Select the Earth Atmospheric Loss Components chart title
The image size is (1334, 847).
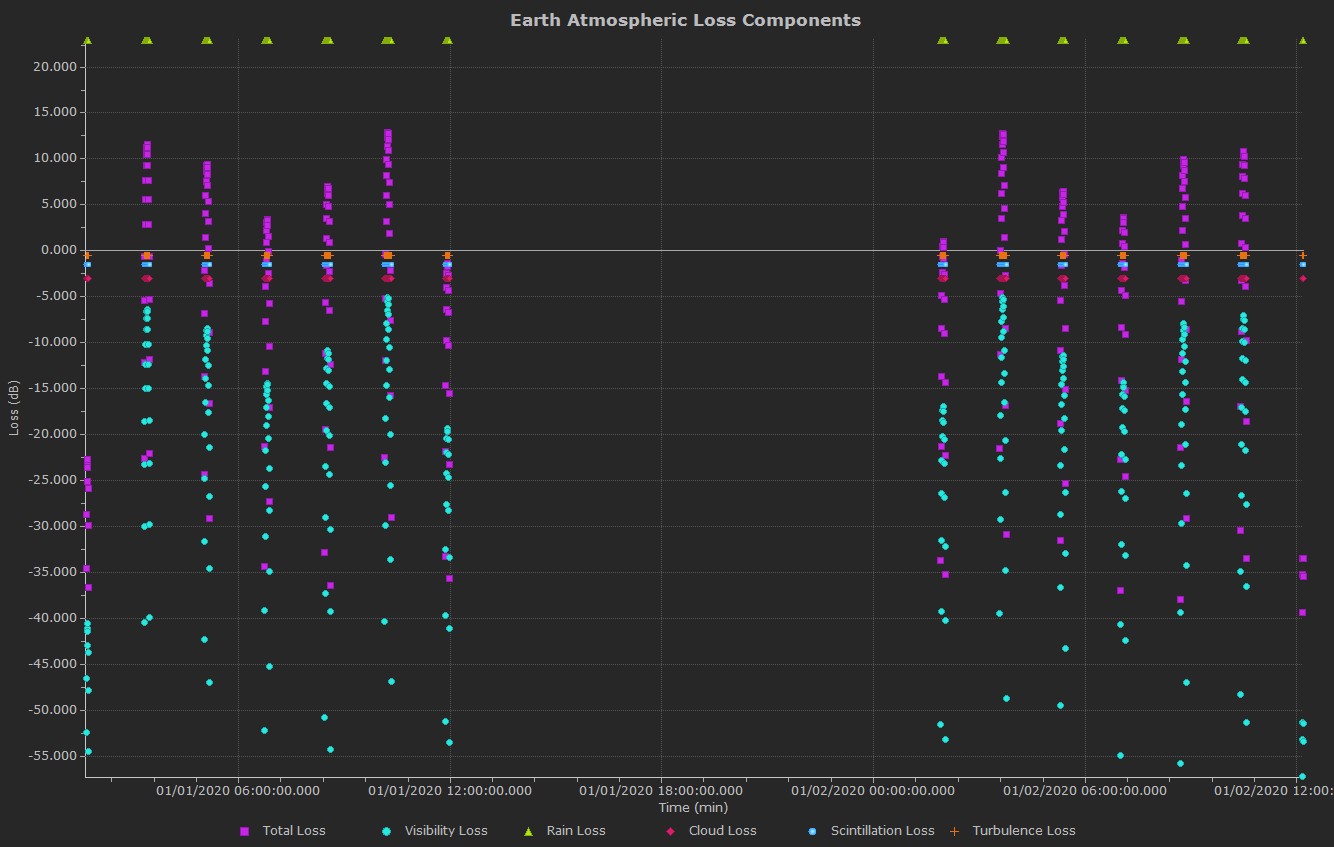point(685,20)
